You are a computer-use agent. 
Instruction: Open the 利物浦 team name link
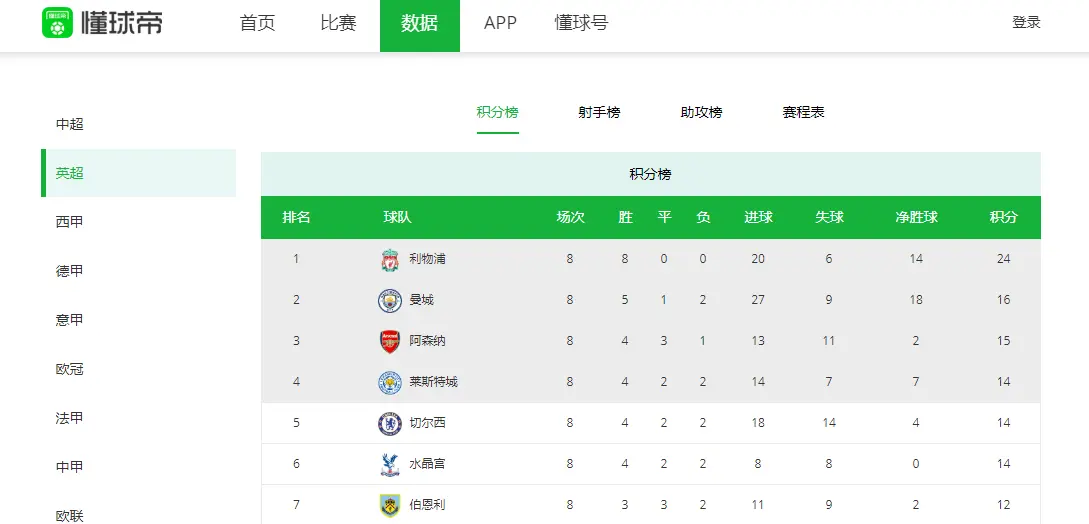427,259
